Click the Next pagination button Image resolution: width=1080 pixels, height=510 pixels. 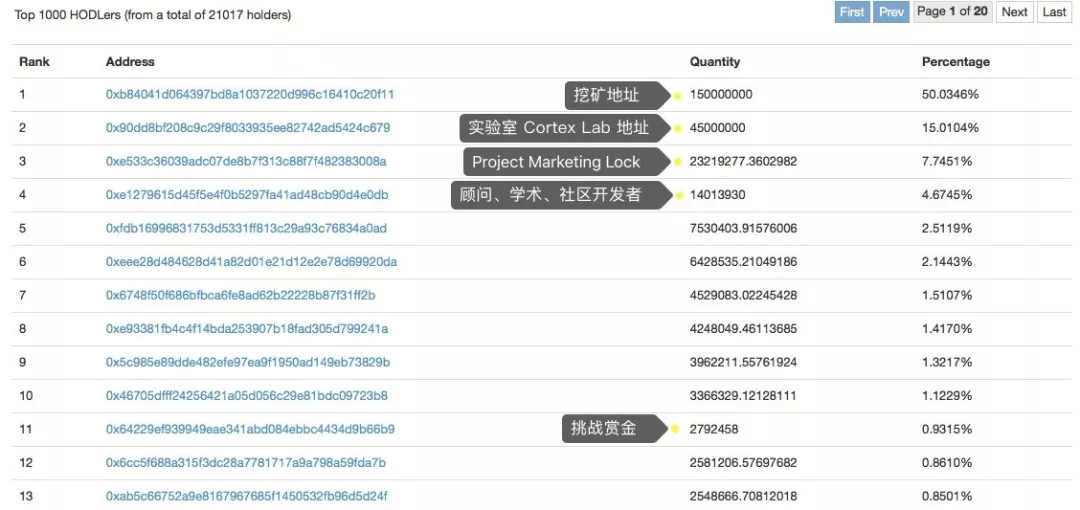1015,12
